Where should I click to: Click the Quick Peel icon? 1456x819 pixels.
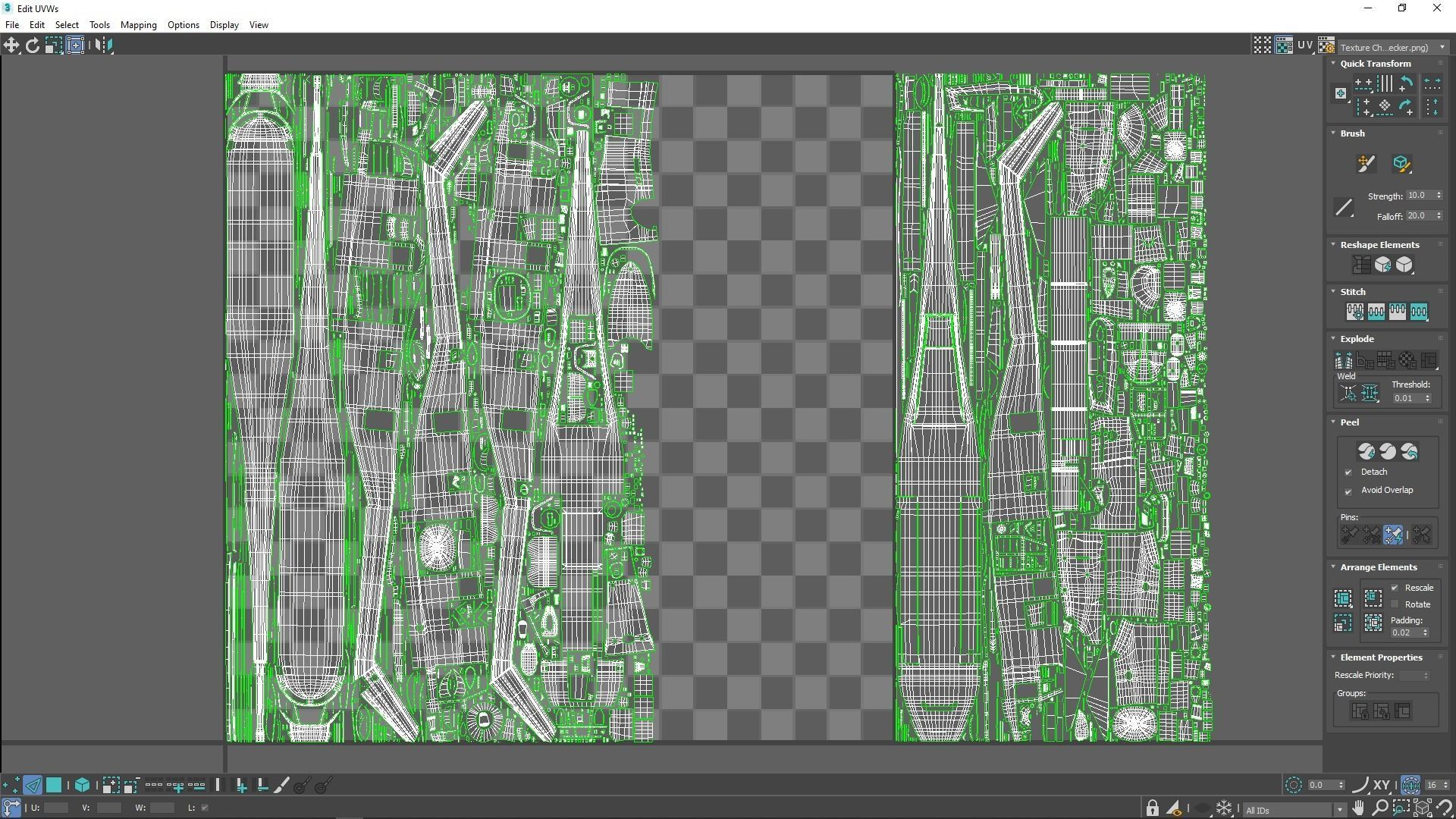1366,452
